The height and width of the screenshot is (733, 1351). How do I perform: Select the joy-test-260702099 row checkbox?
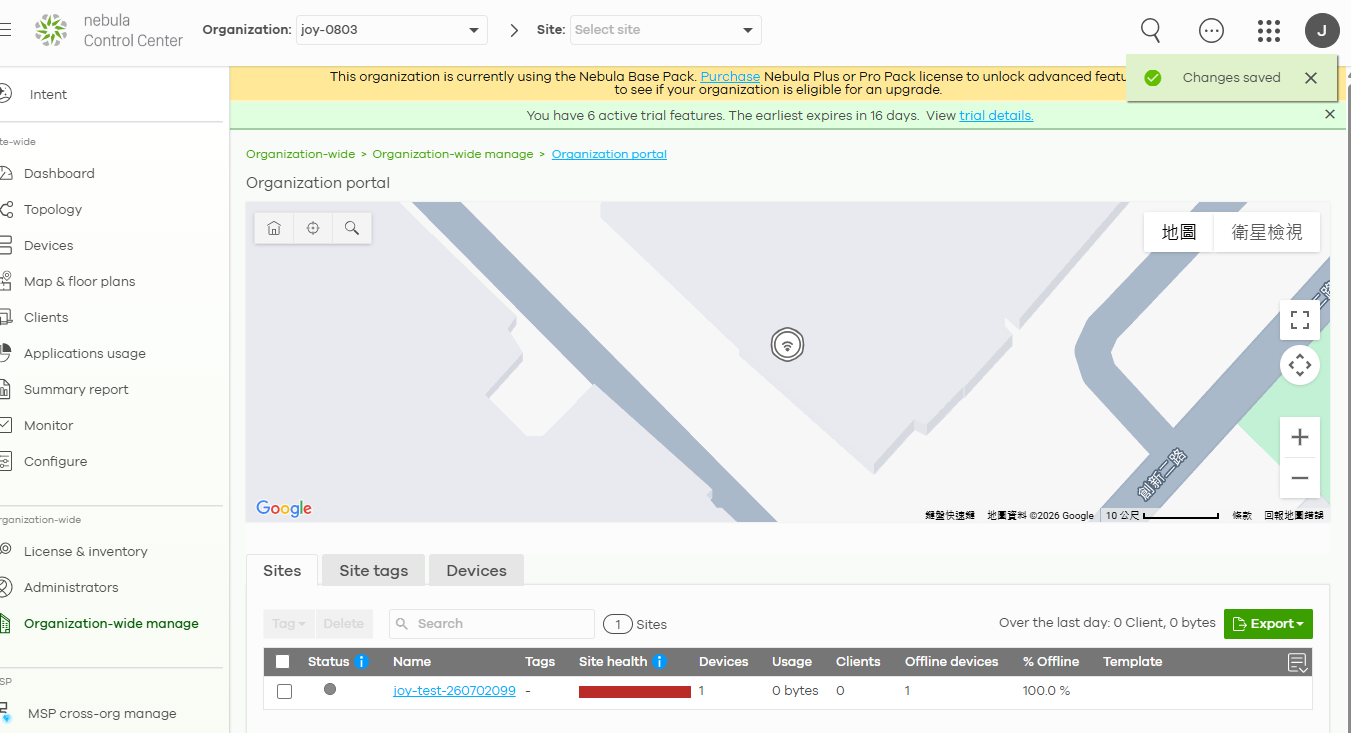(285, 691)
